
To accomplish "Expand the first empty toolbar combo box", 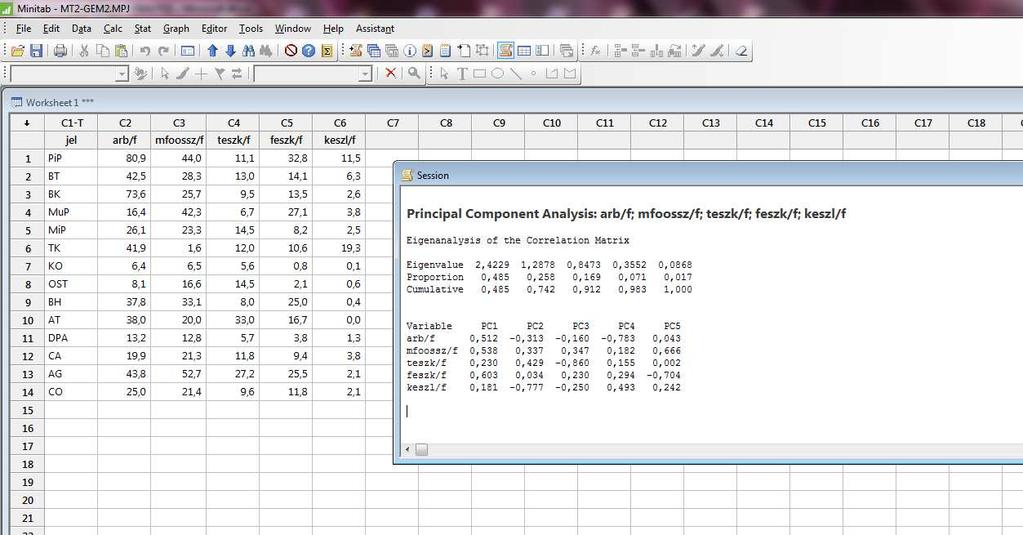I will (121, 74).
